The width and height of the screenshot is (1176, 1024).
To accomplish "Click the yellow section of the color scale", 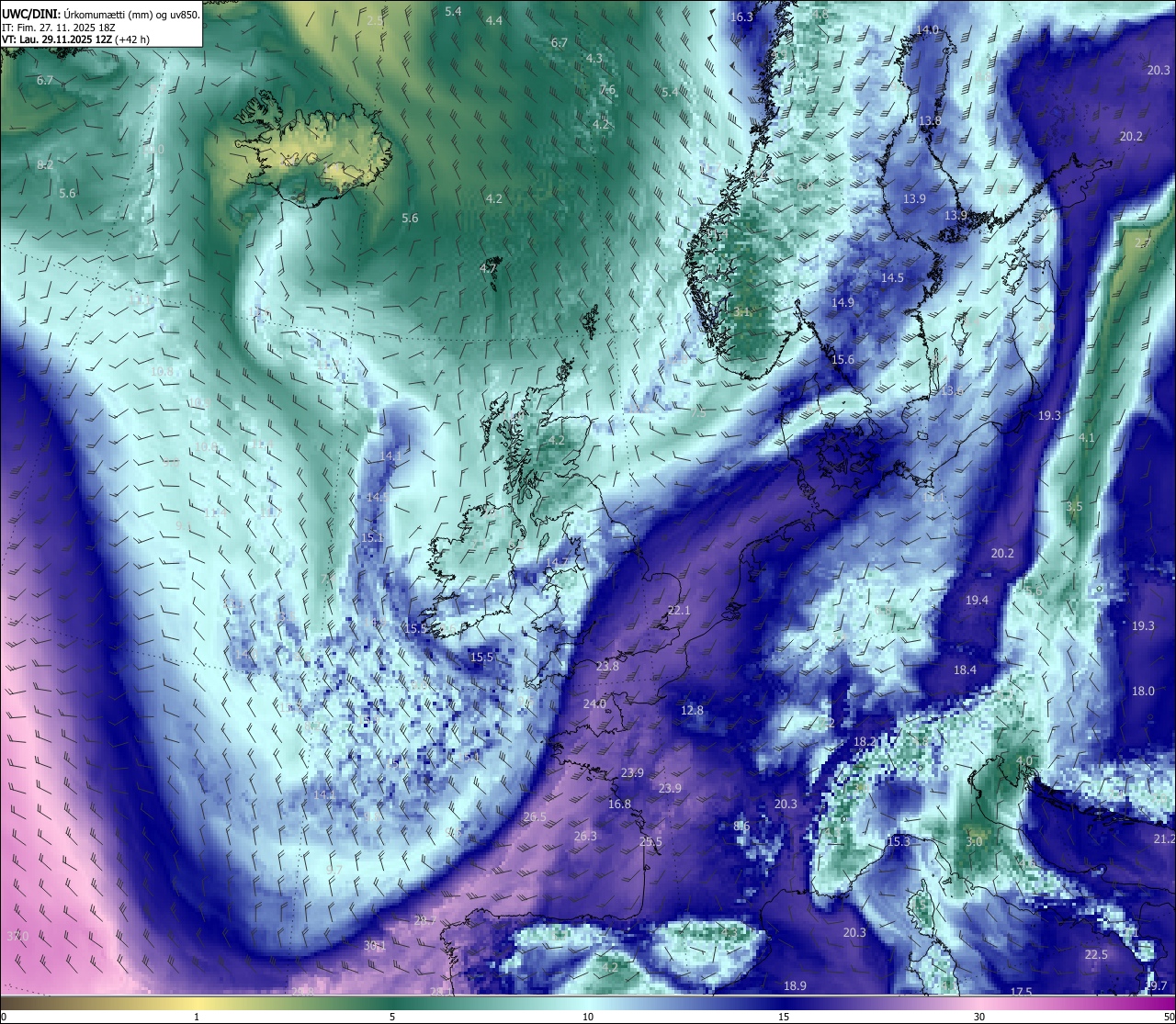I will [198, 1003].
